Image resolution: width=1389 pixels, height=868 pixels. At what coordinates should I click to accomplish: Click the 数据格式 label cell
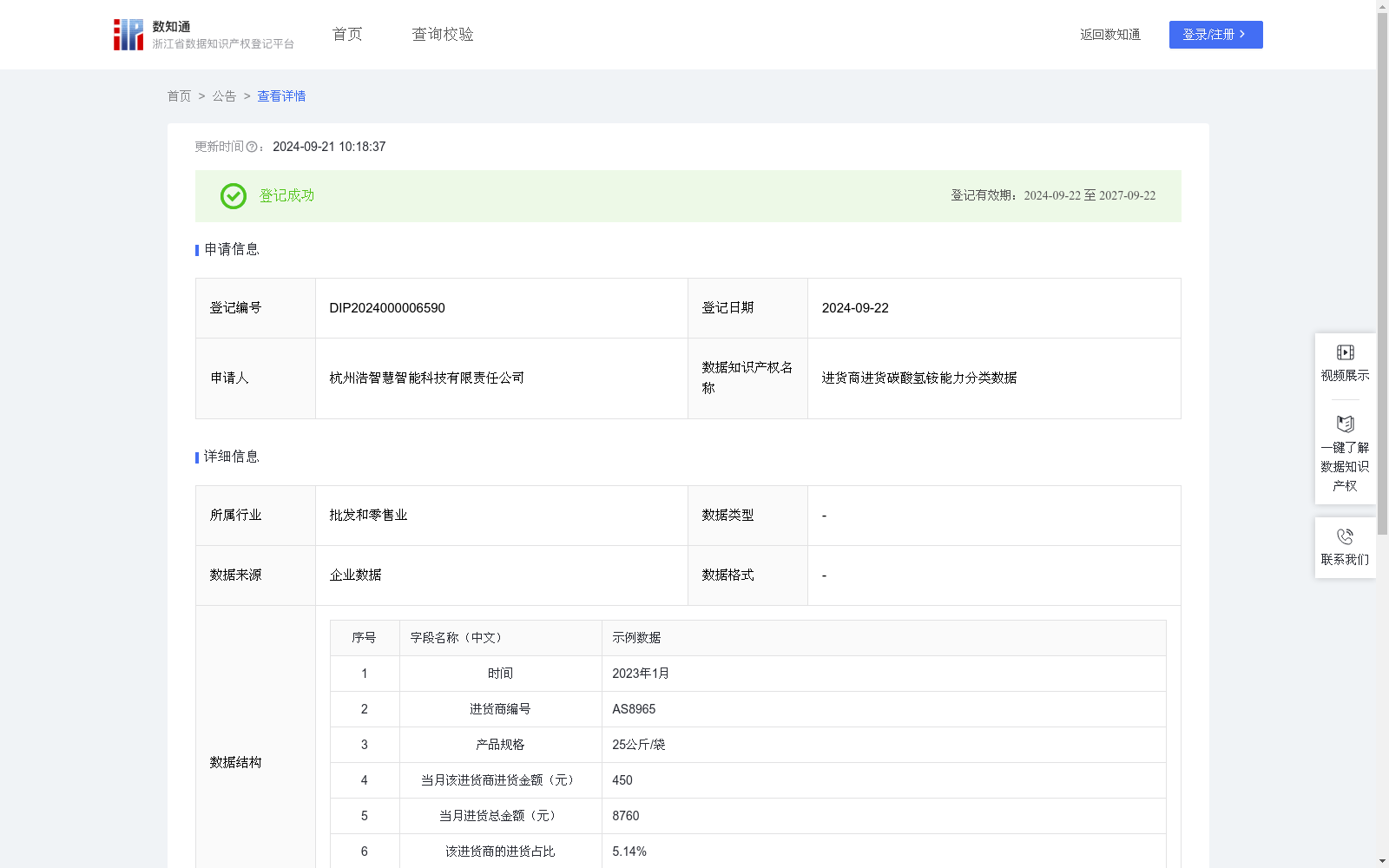pos(747,575)
